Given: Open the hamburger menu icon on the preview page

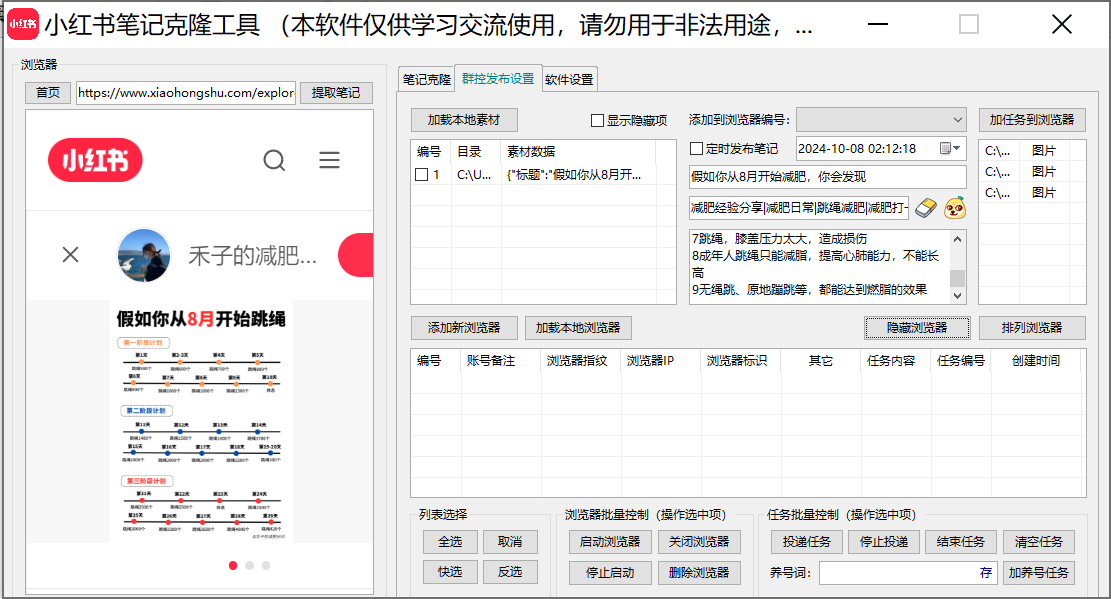Looking at the screenshot, I should 330,160.
